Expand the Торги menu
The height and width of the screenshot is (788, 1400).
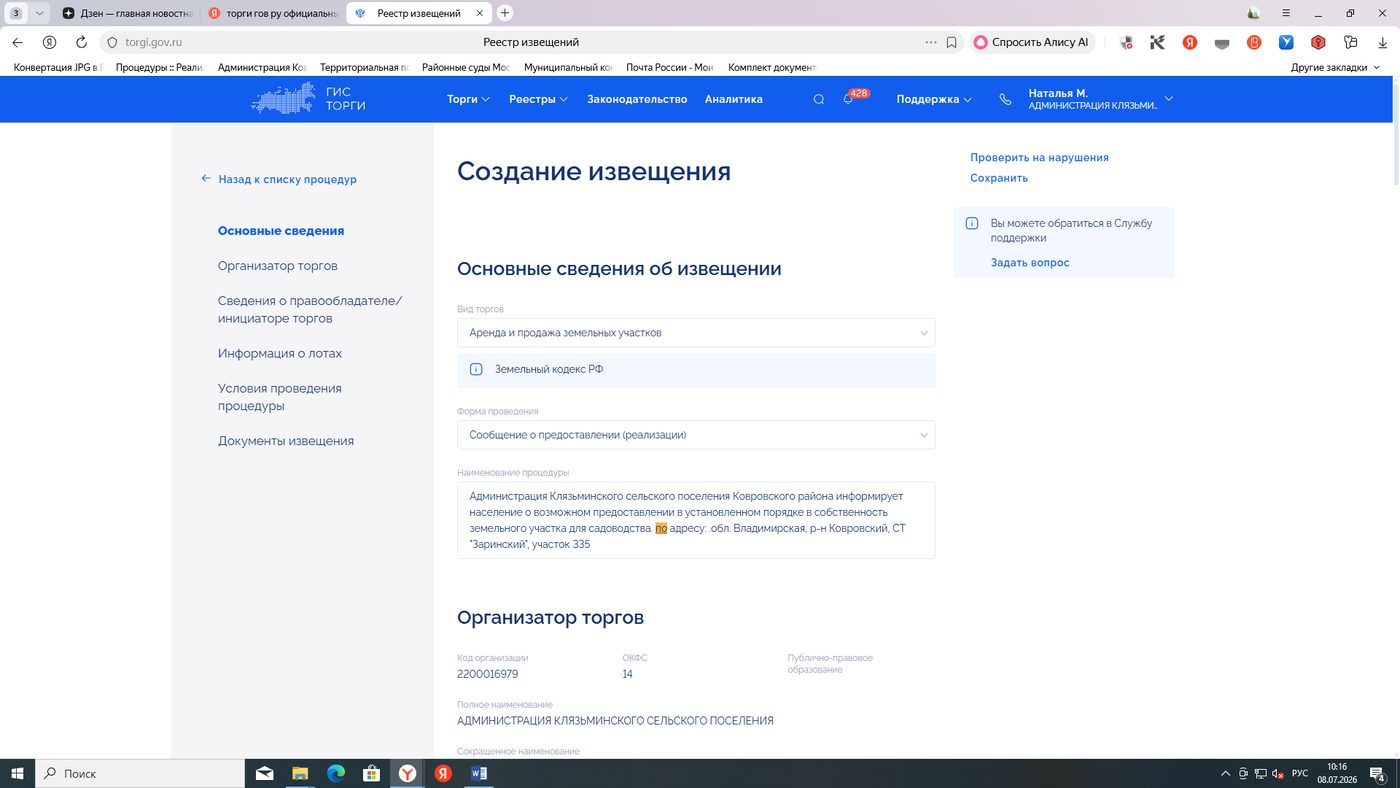pos(468,99)
